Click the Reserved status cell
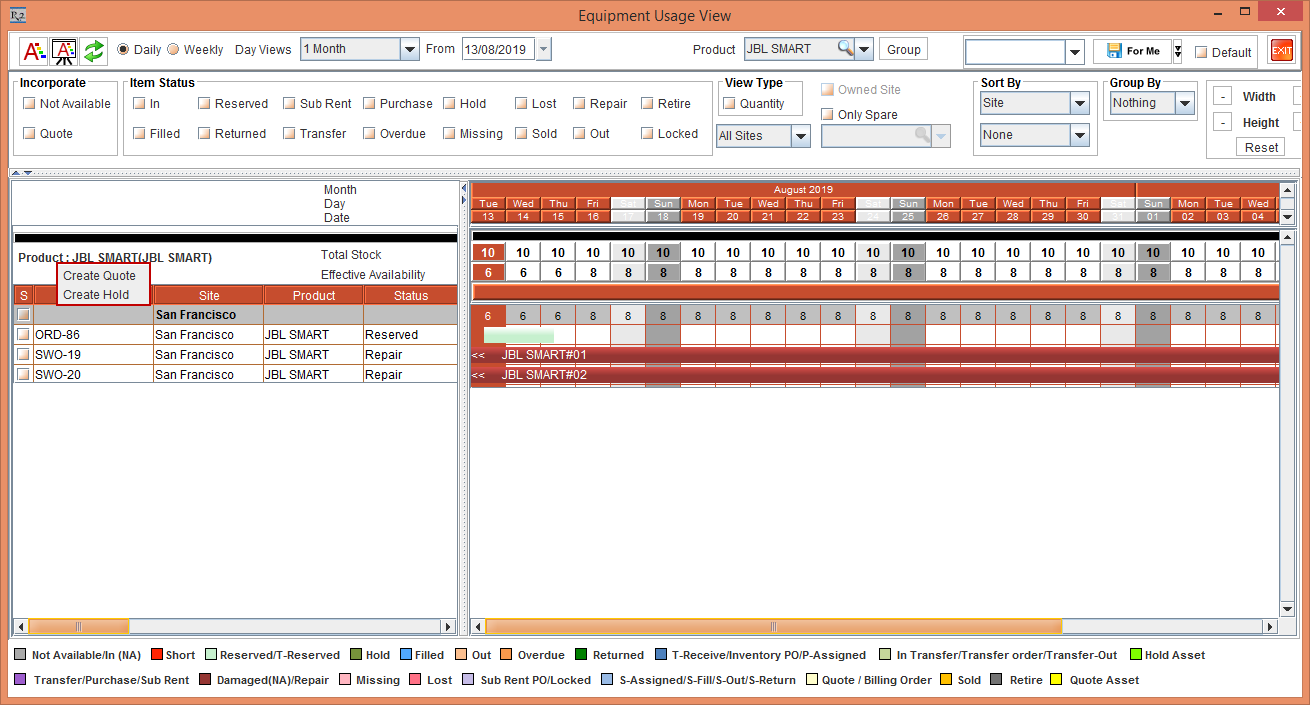The image size is (1310, 705). [x=411, y=334]
